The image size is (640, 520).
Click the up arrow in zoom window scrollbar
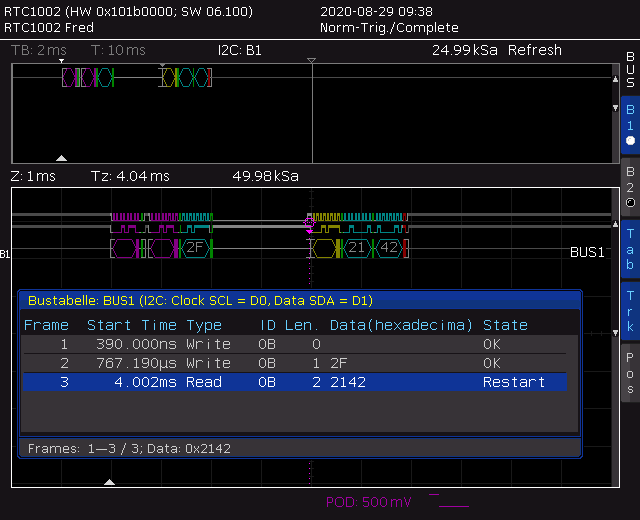tap(616, 224)
